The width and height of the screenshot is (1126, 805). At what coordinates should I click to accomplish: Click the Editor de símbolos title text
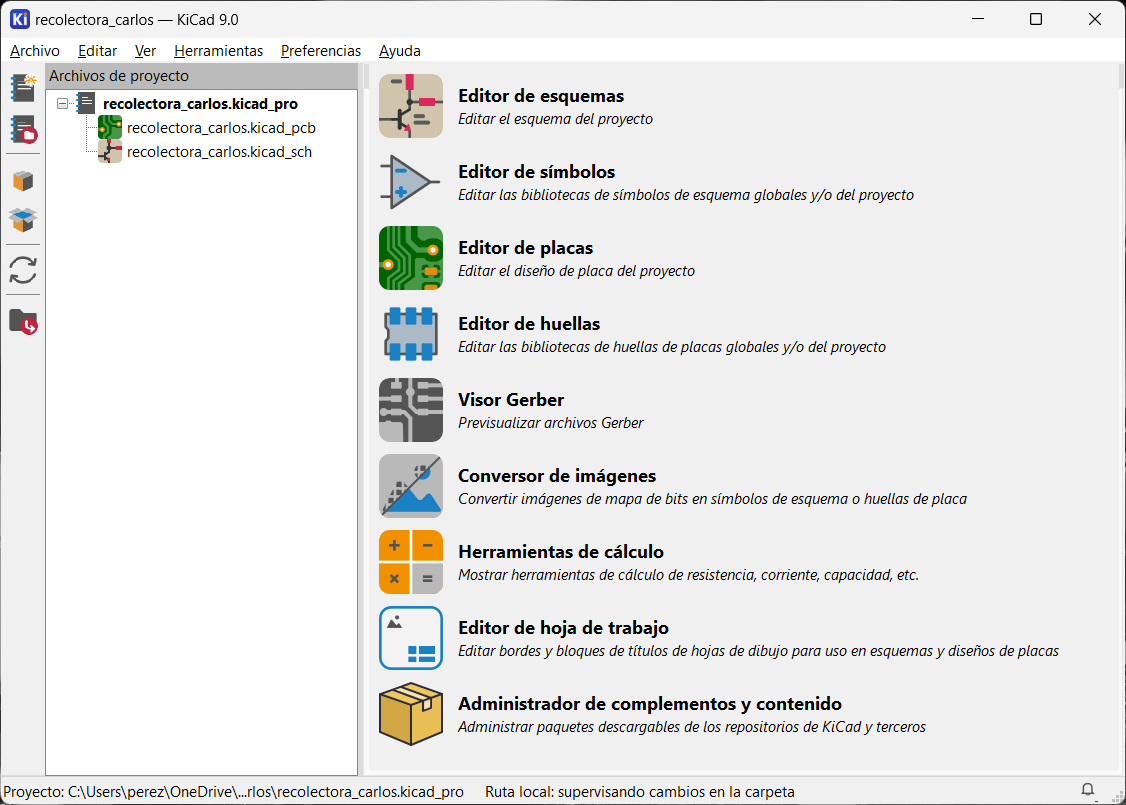536,172
